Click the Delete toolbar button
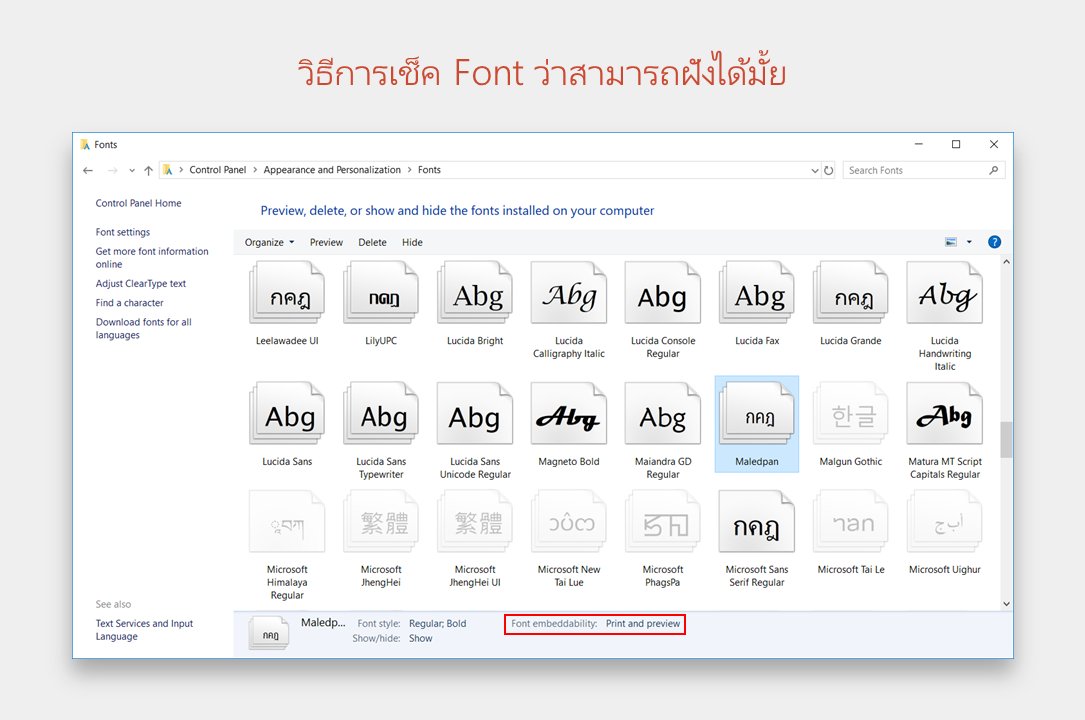The width and height of the screenshot is (1085, 720). tap(372, 241)
